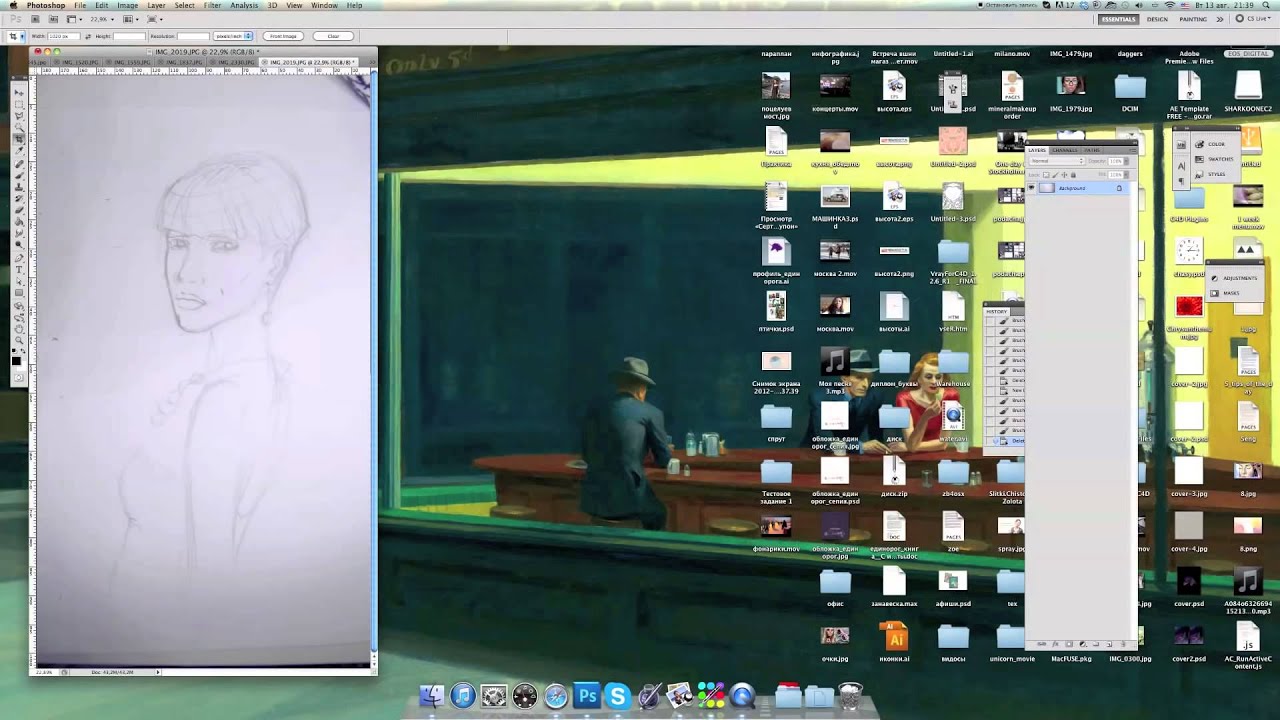Select the Crop tool in the toolbox

point(19,139)
